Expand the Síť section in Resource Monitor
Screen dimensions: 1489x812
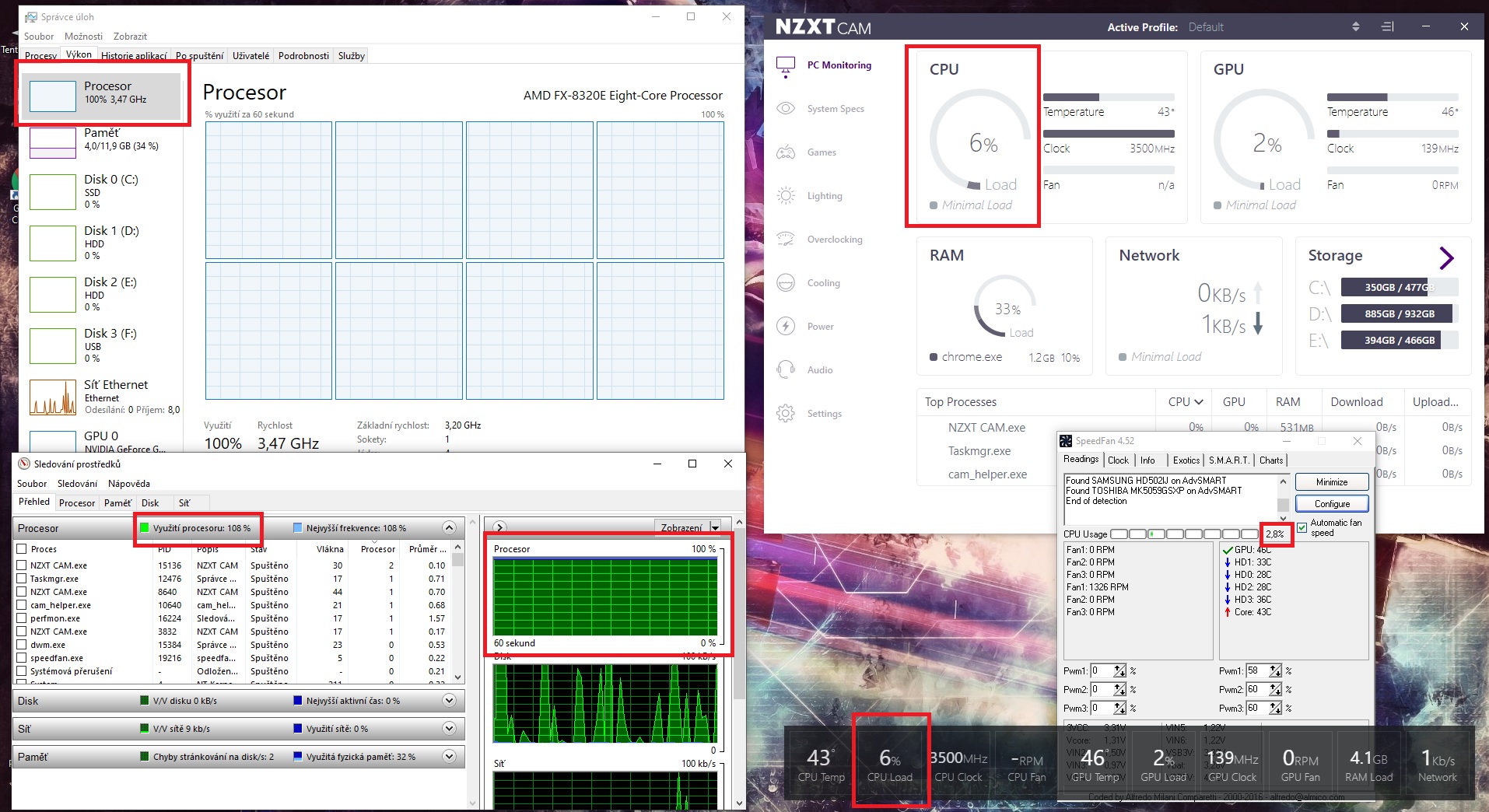pos(449,729)
